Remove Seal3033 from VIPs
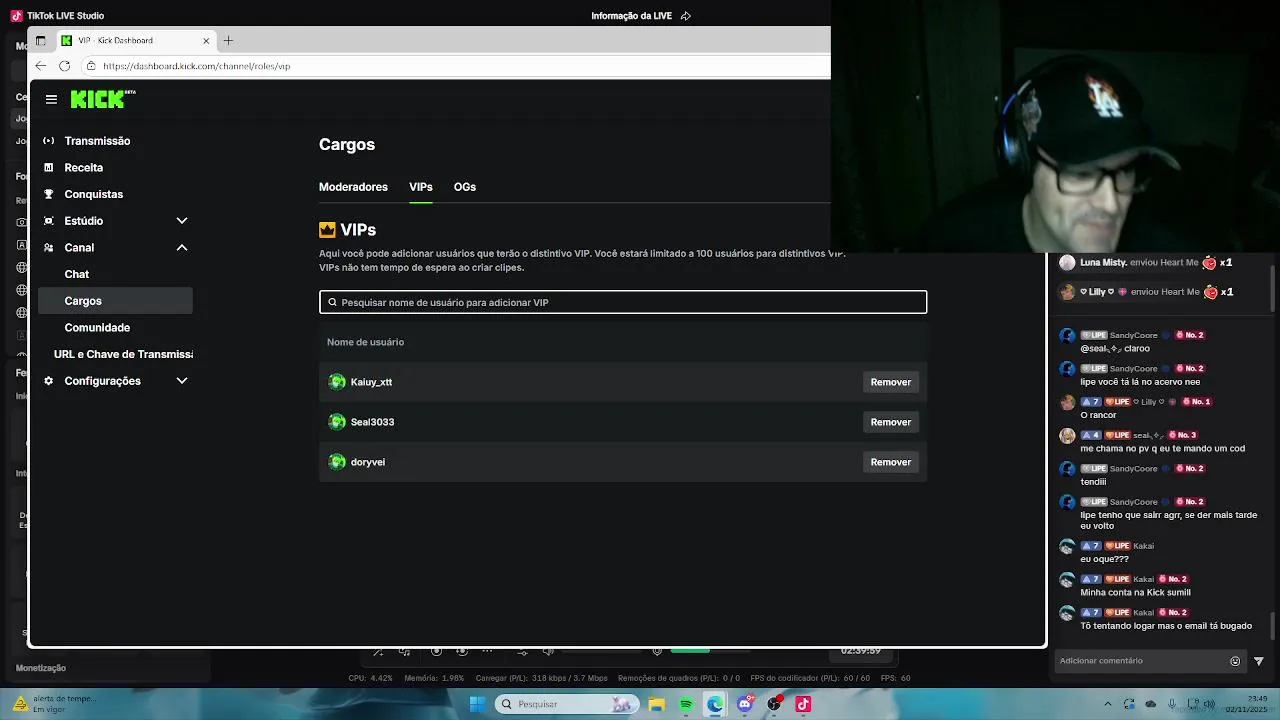Image resolution: width=1280 pixels, height=720 pixels. 890,422
